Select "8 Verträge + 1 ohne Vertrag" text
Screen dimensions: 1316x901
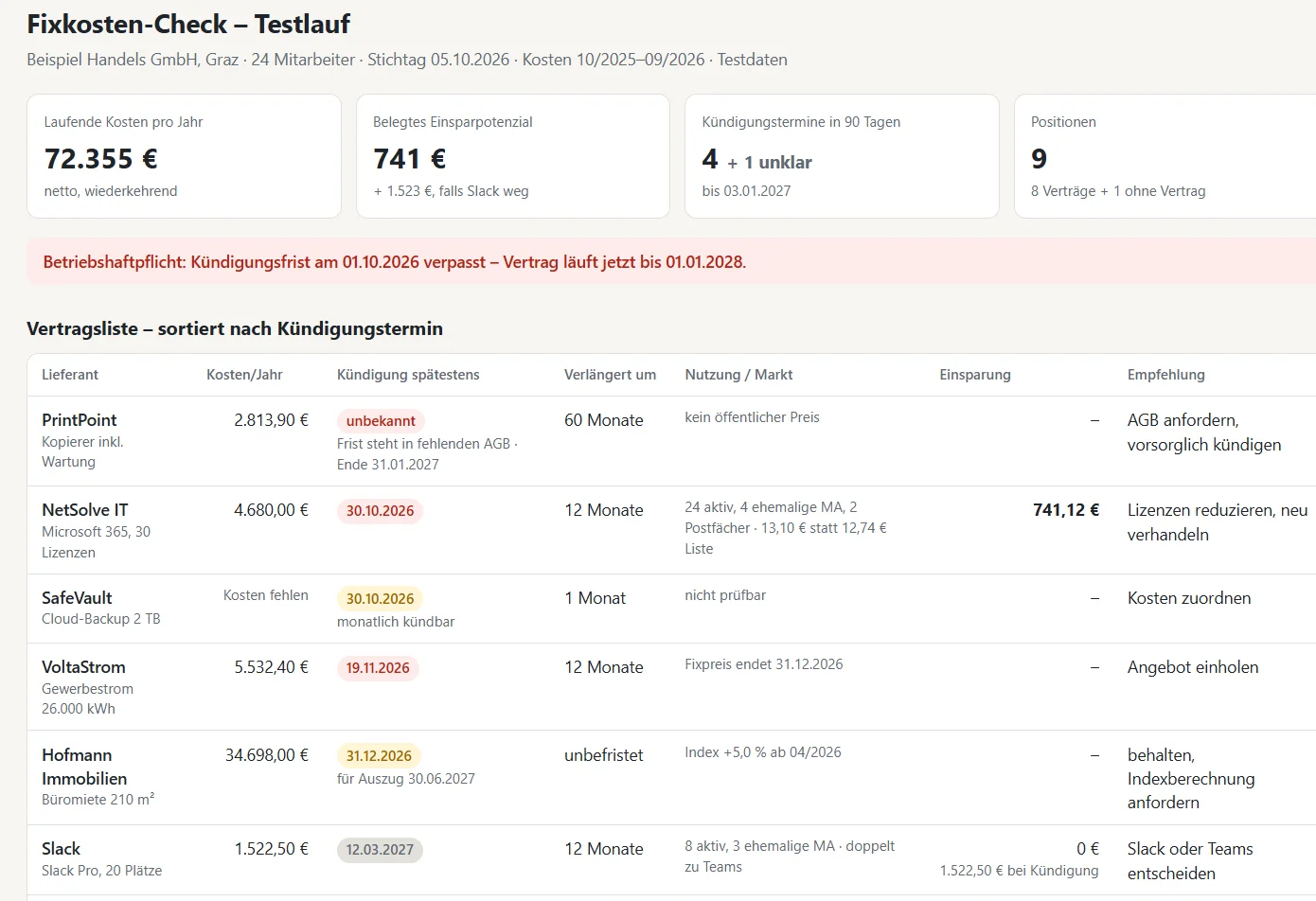coord(1118,191)
